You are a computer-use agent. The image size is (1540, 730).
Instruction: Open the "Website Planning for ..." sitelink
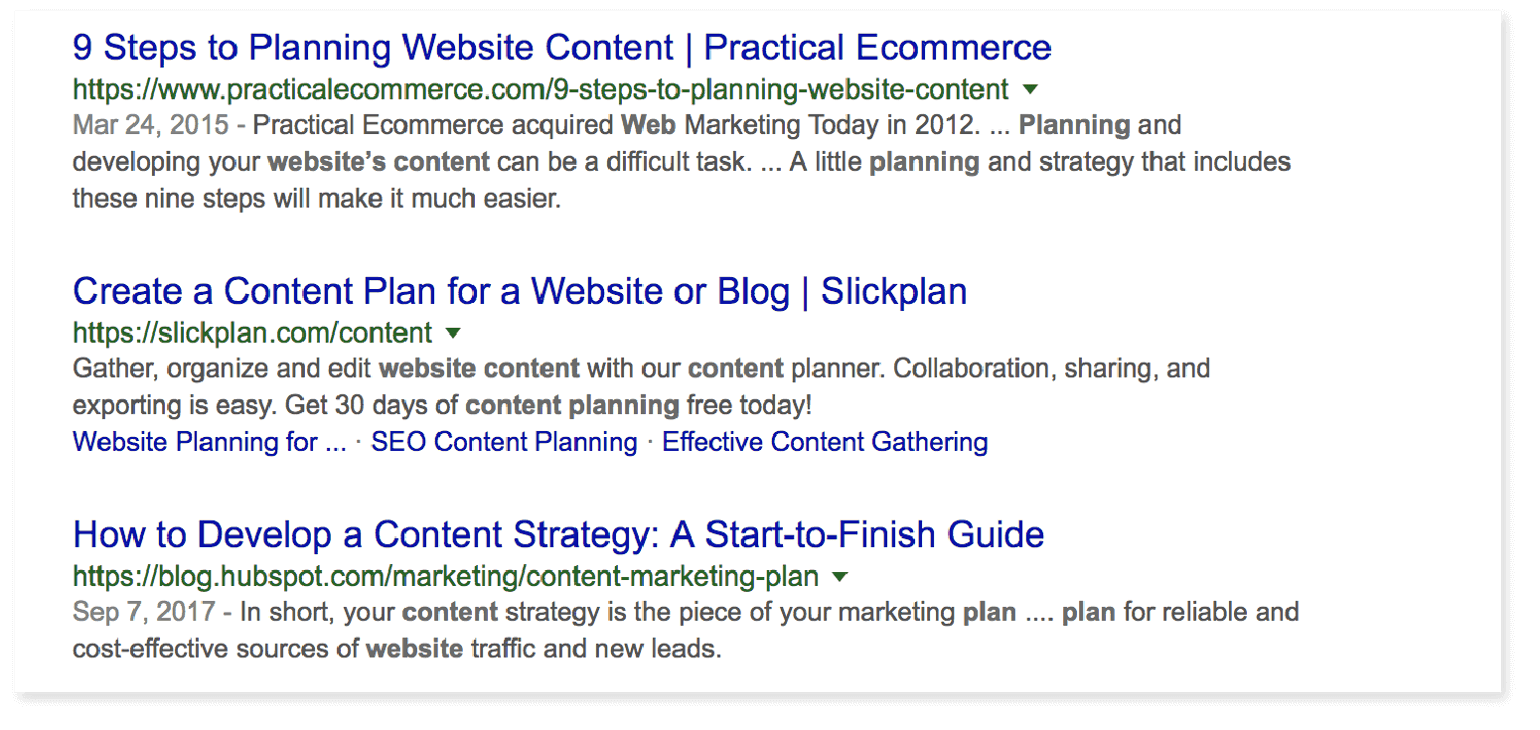tap(206, 441)
